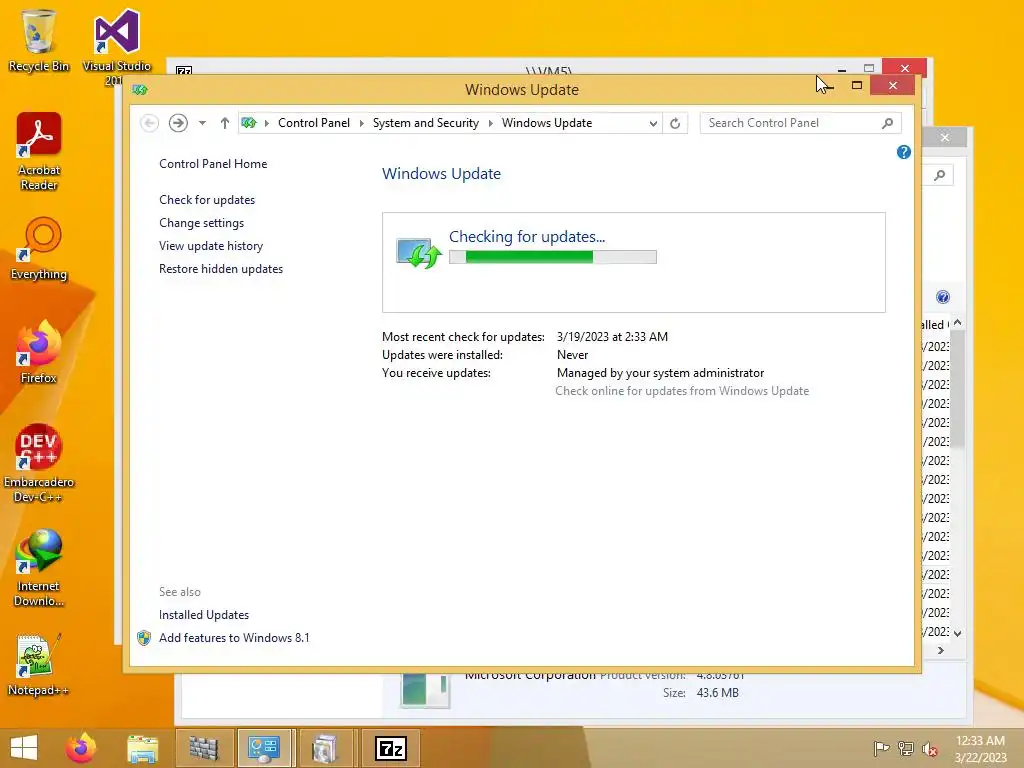Click the search magnifier in Control Panel search
Viewport: 1024px width, 768px height.
point(887,123)
